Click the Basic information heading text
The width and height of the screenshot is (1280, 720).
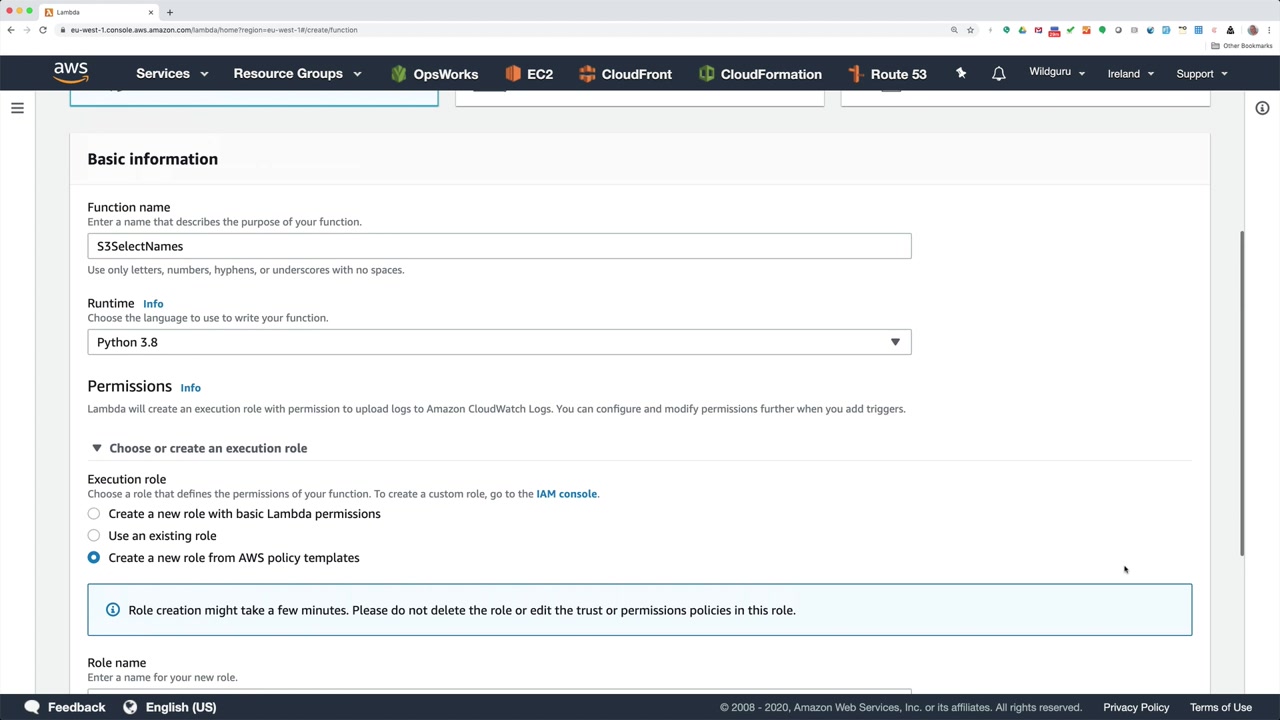click(x=152, y=159)
